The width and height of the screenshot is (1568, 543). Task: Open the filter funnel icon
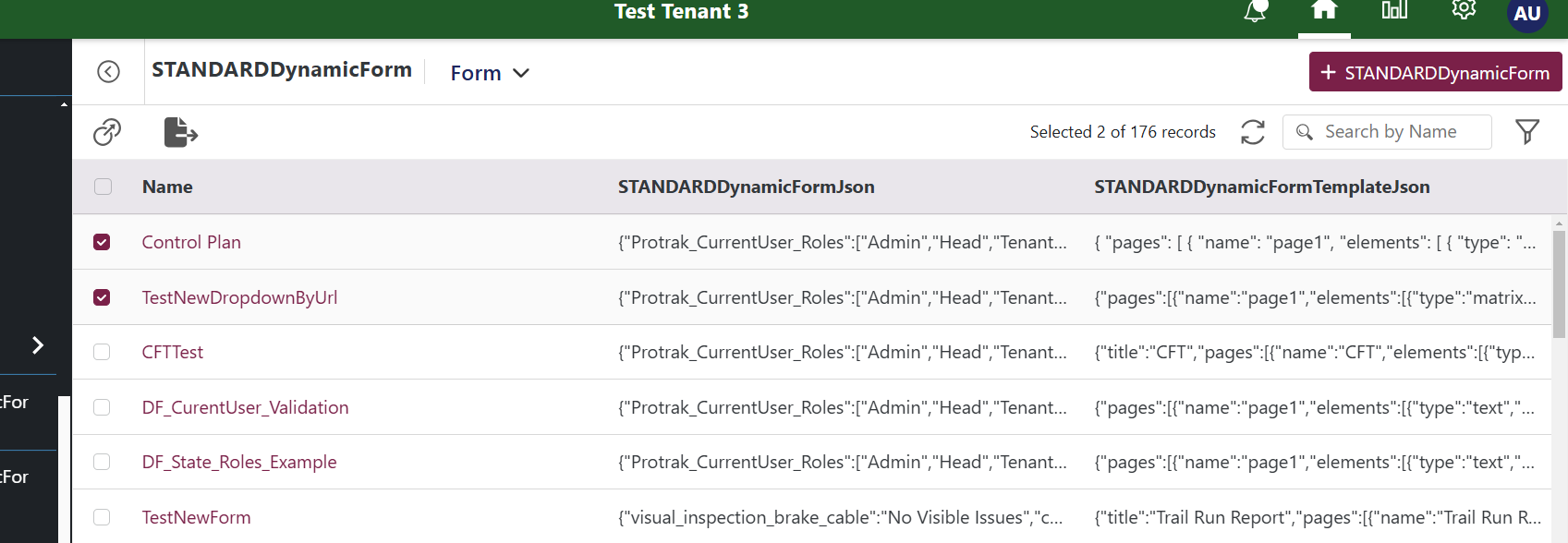[1527, 132]
